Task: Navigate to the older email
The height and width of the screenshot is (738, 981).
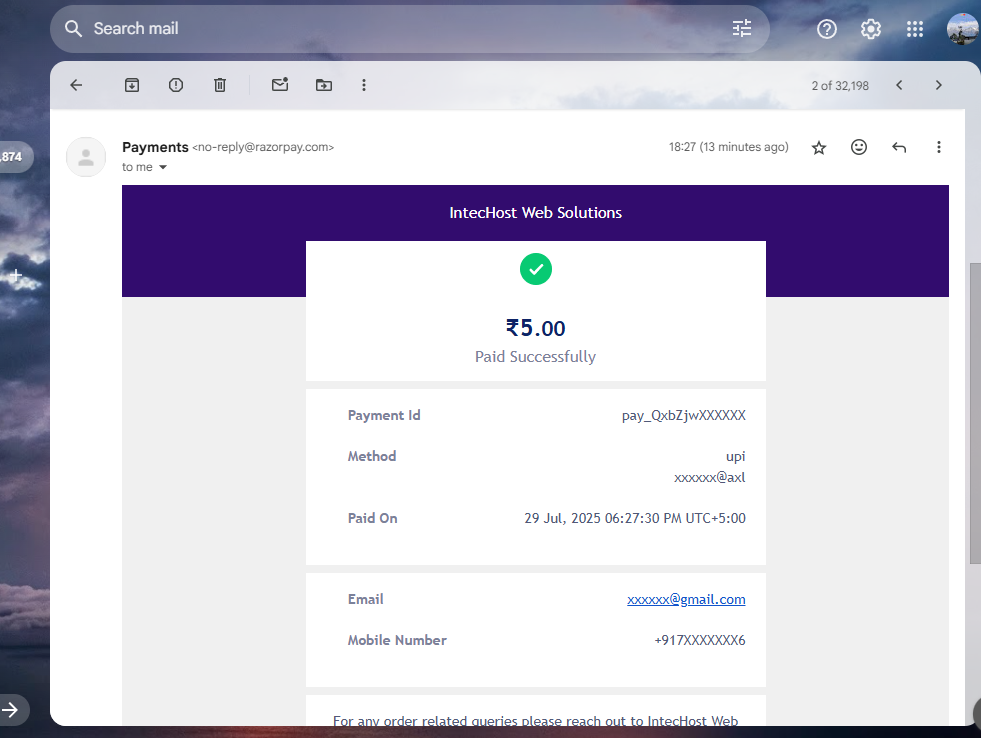Action: 938,85
